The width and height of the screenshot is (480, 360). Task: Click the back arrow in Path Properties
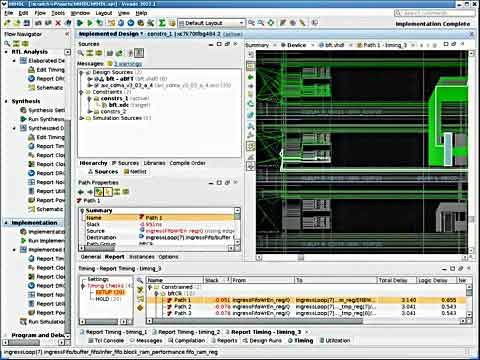point(81,192)
